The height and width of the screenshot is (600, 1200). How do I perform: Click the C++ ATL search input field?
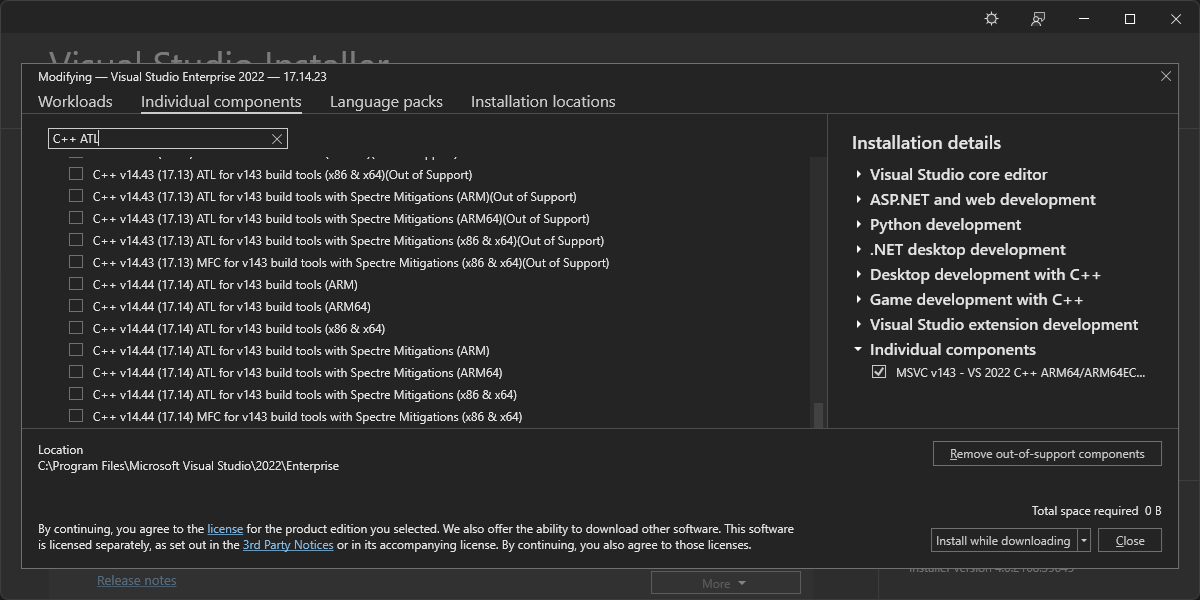coord(160,139)
